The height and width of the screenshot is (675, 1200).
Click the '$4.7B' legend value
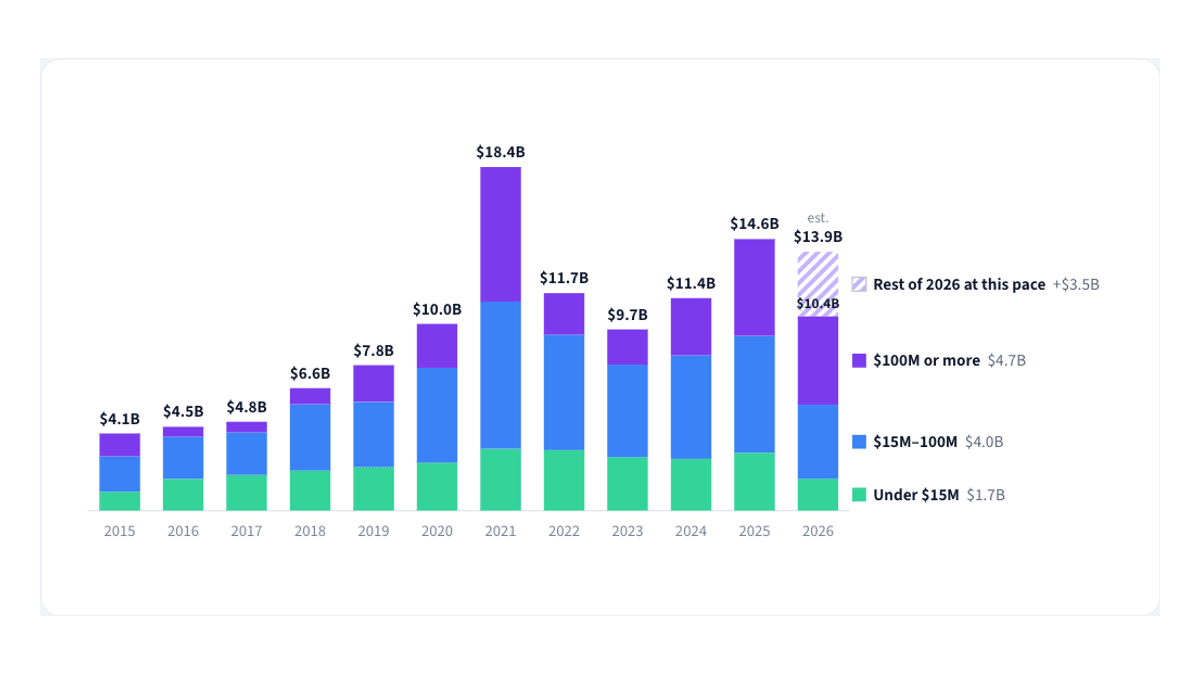click(1007, 361)
